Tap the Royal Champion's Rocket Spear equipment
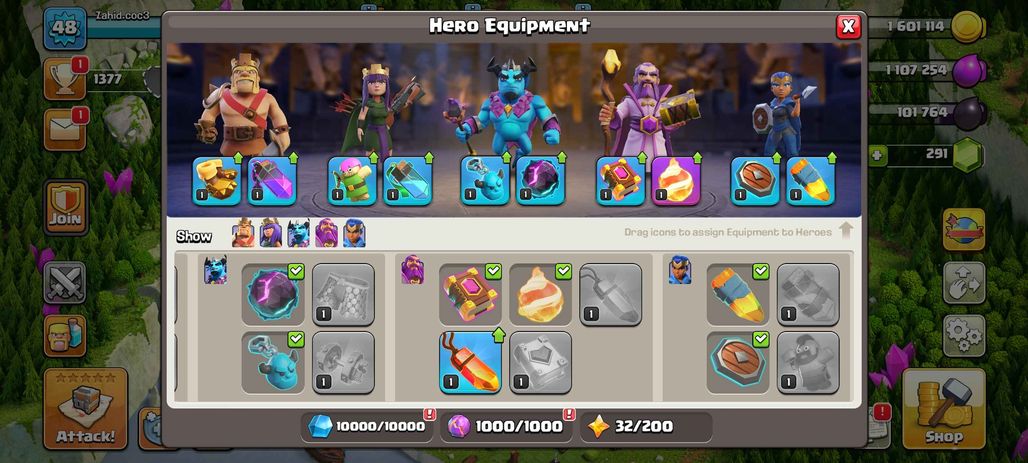This screenshot has width=1028, height=463. 738,294
